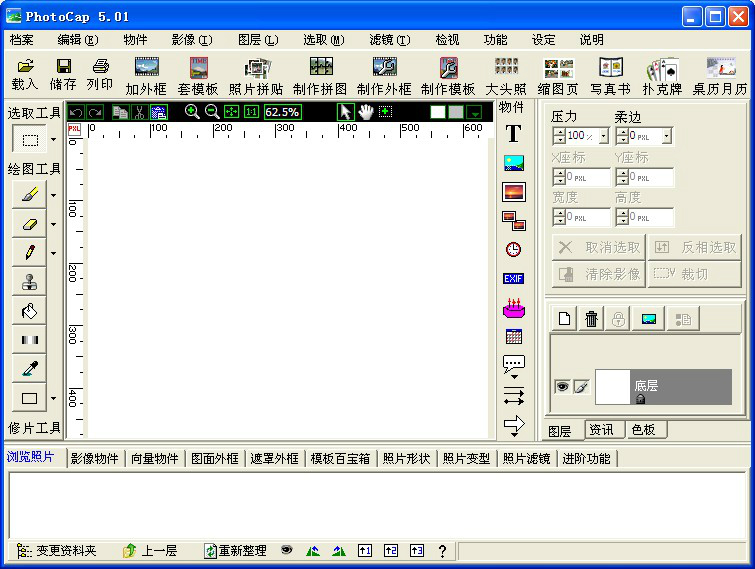Toggle visibility eye of 底层 layer
This screenshot has width=755, height=569.
coord(562,387)
